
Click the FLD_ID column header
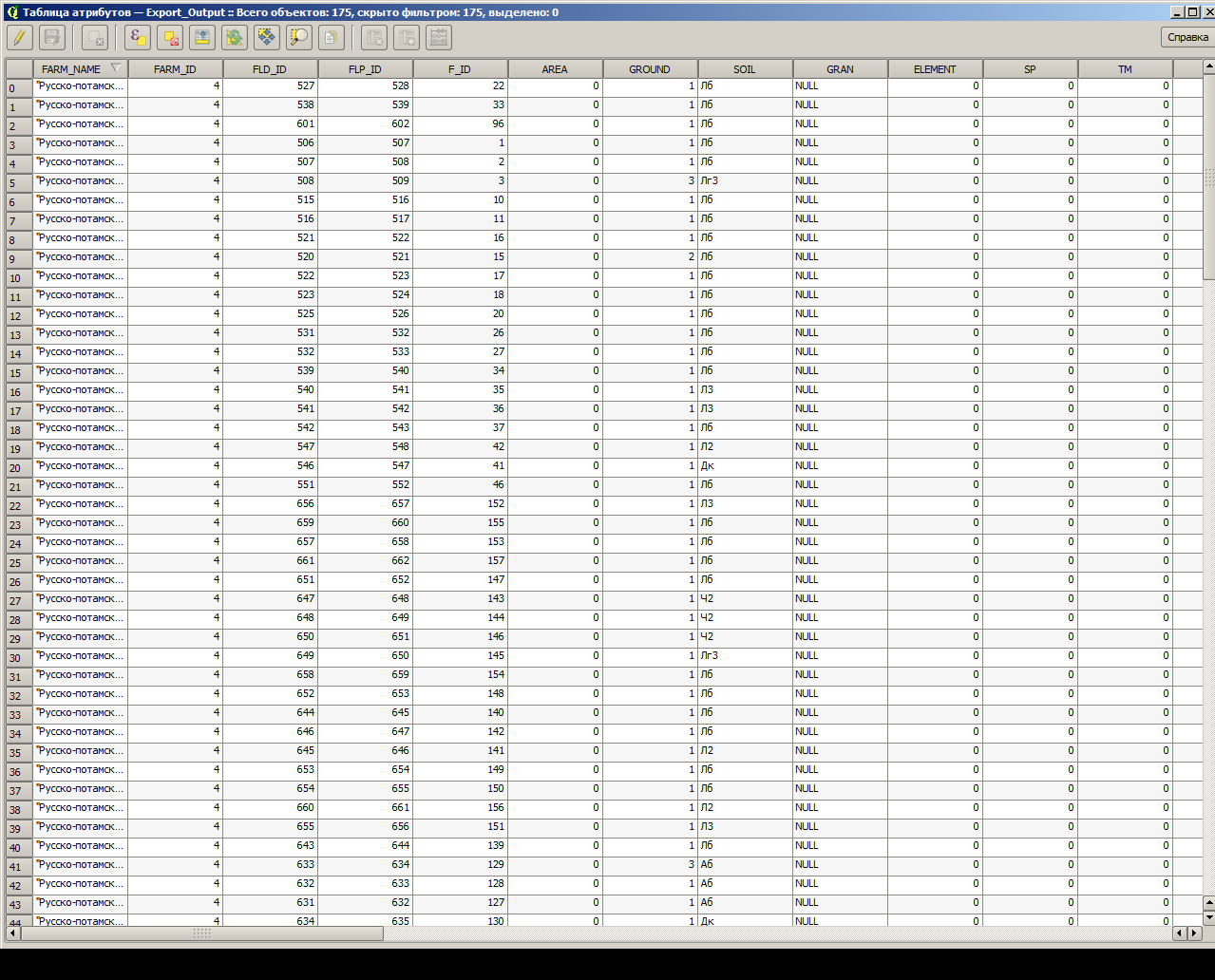click(271, 69)
